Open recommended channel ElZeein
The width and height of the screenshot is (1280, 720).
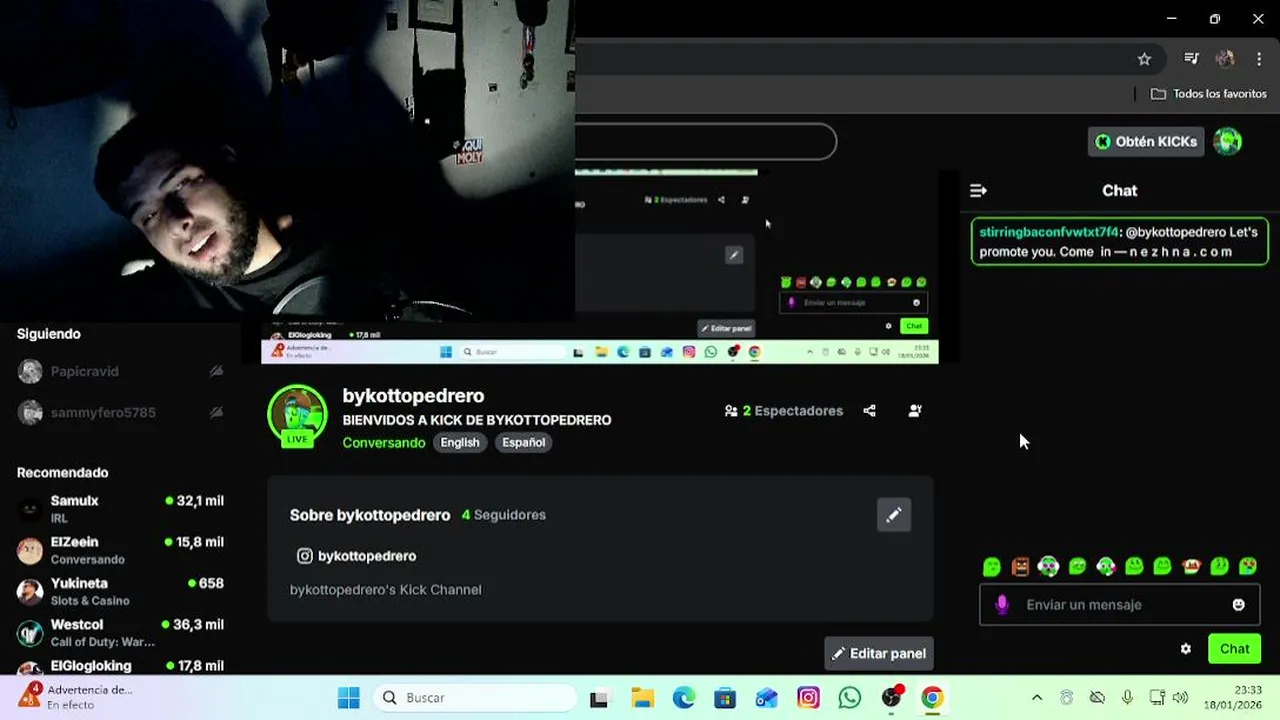(120, 549)
